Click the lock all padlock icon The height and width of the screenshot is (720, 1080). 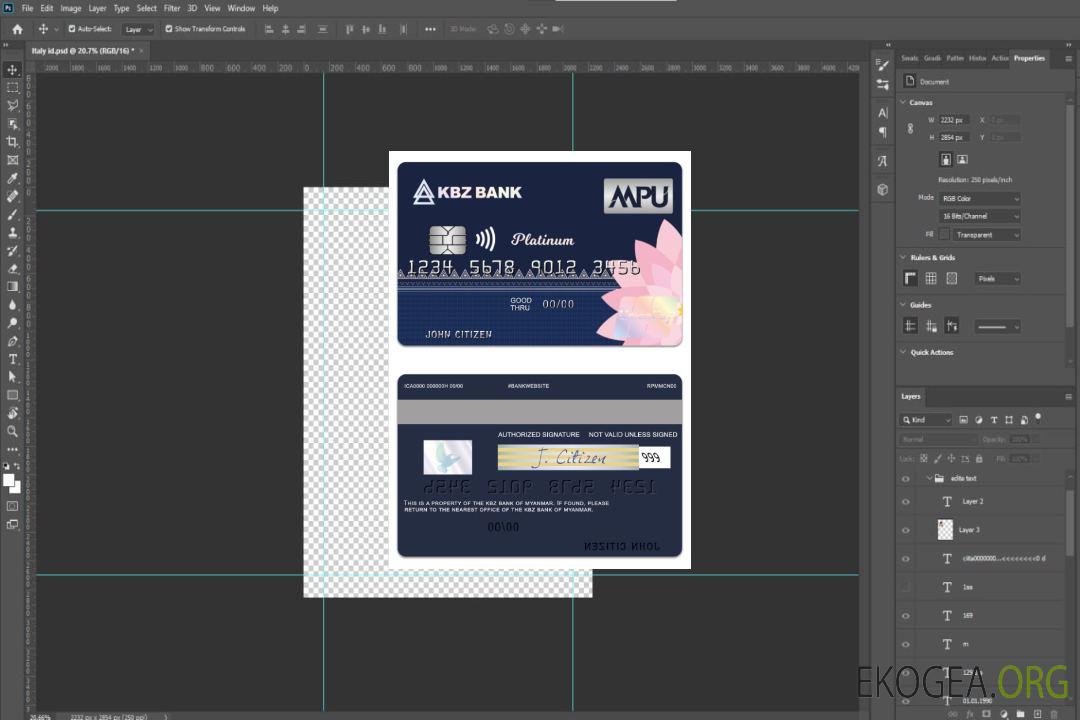tap(979, 458)
